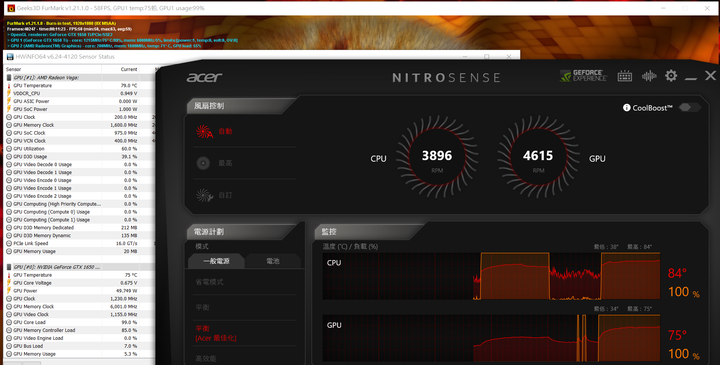Select GPU Memory Clock row showing 6,001.0 MHz
Screen dimensions: 720x365
click(78, 306)
